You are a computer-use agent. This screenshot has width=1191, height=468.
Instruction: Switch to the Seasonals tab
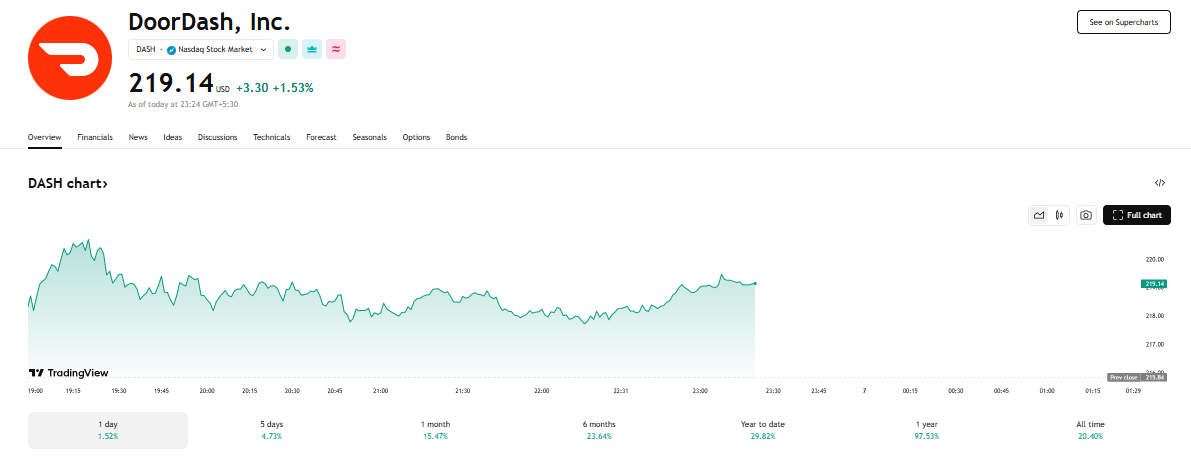[x=369, y=138]
